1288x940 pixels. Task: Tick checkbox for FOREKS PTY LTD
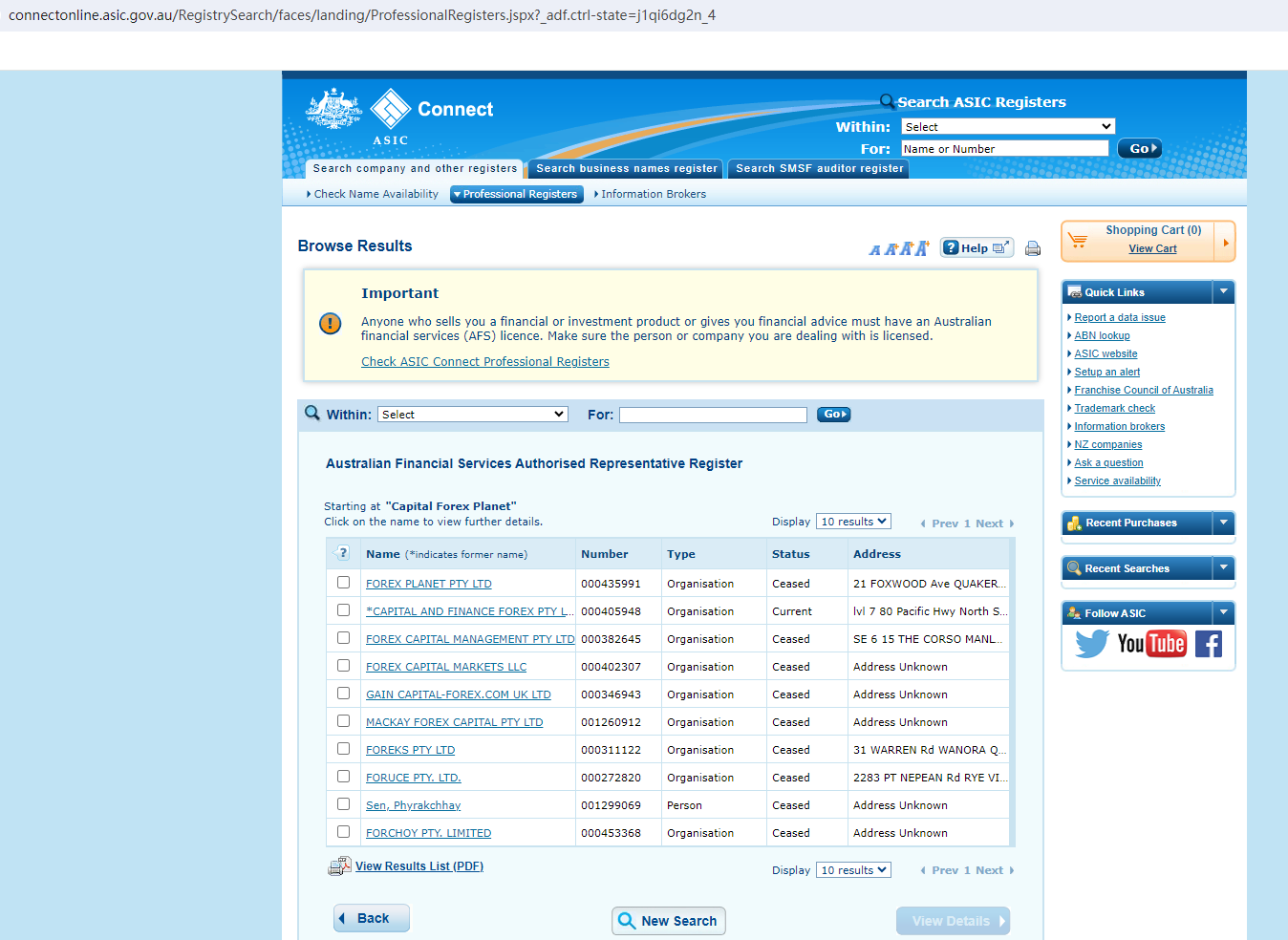coord(343,749)
